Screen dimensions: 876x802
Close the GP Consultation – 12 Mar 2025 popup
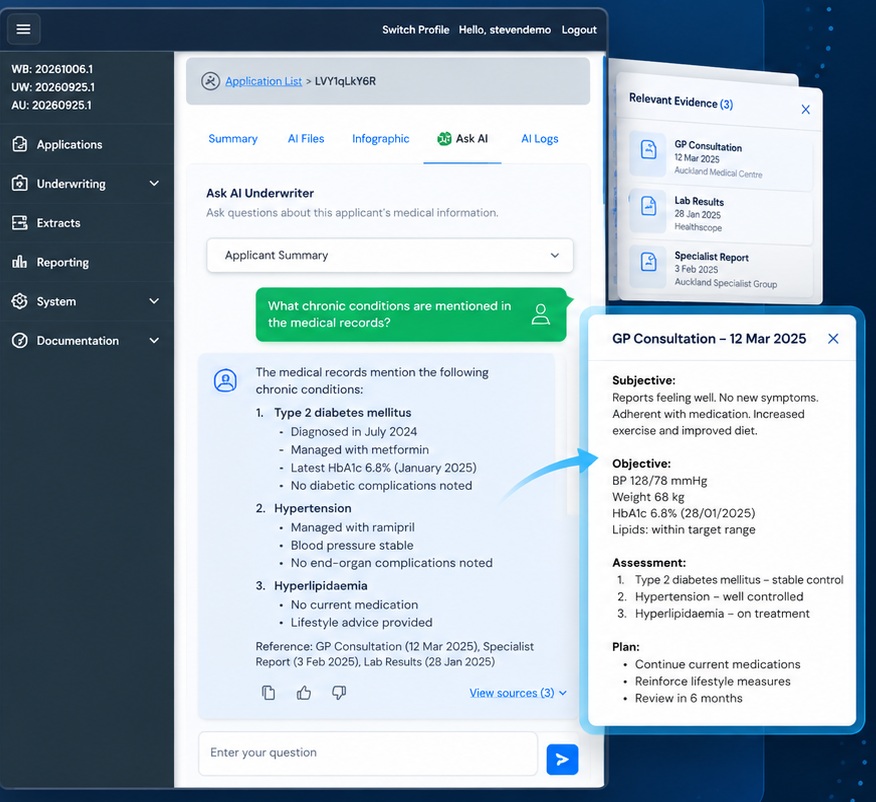(833, 338)
